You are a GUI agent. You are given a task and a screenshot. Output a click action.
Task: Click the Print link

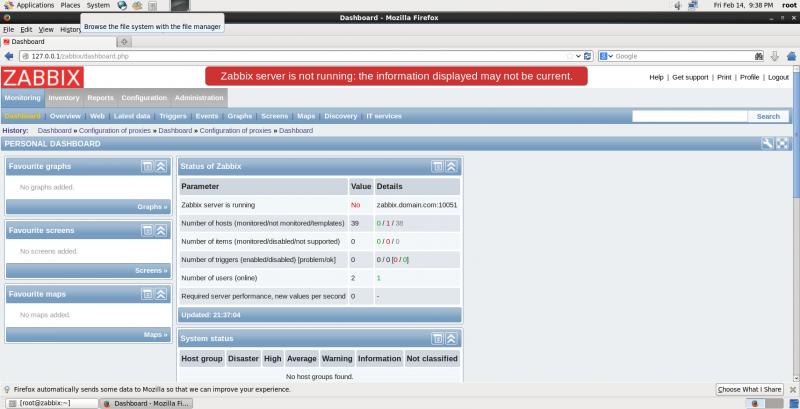tap(724, 78)
